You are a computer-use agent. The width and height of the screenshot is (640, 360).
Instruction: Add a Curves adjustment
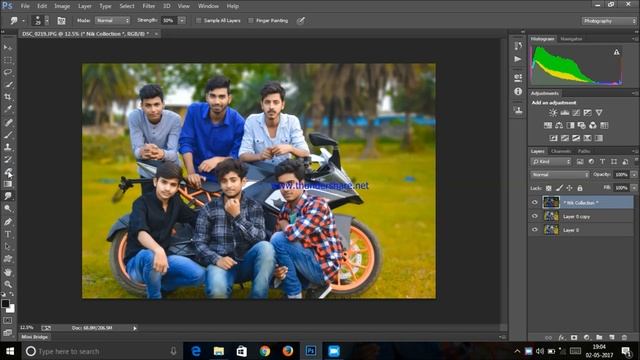tap(576, 113)
